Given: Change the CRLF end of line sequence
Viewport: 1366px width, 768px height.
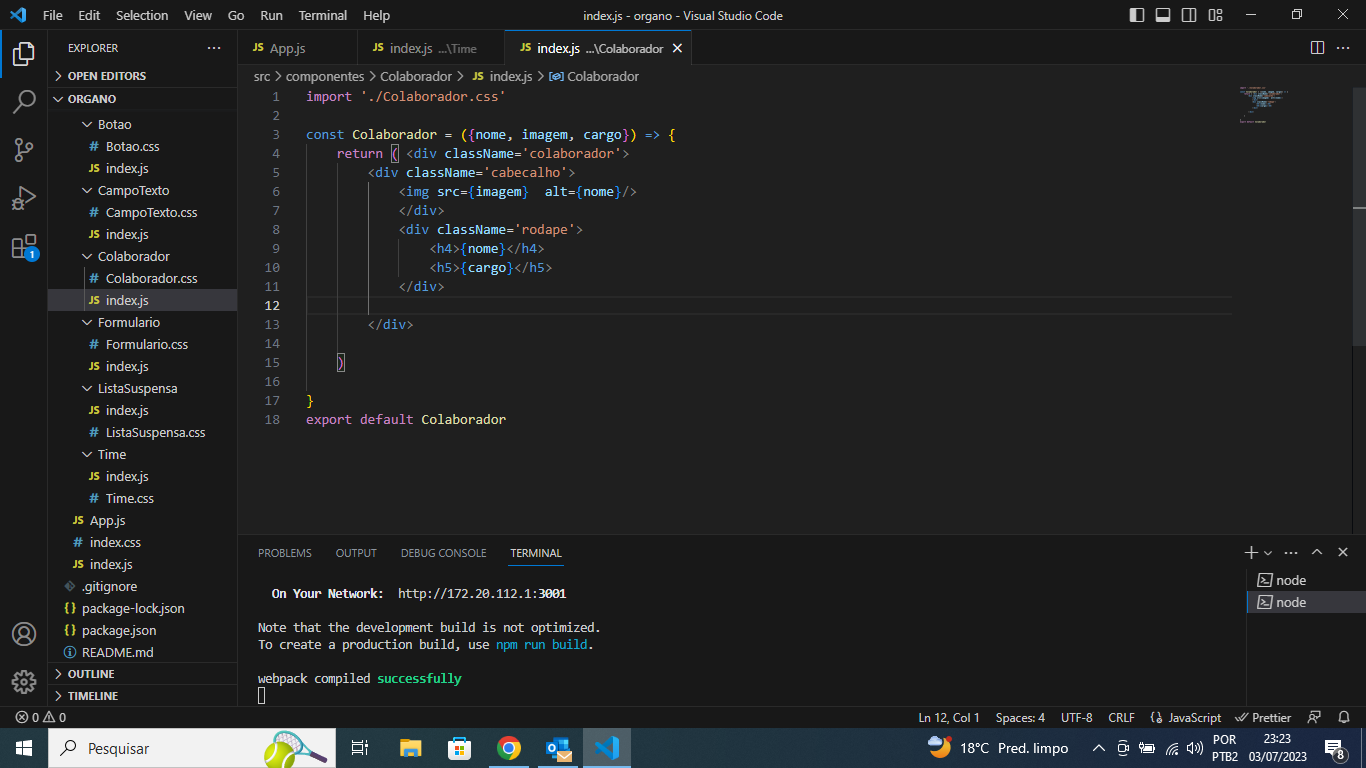Looking at the screenshot, I should (x=1121, y=717).
